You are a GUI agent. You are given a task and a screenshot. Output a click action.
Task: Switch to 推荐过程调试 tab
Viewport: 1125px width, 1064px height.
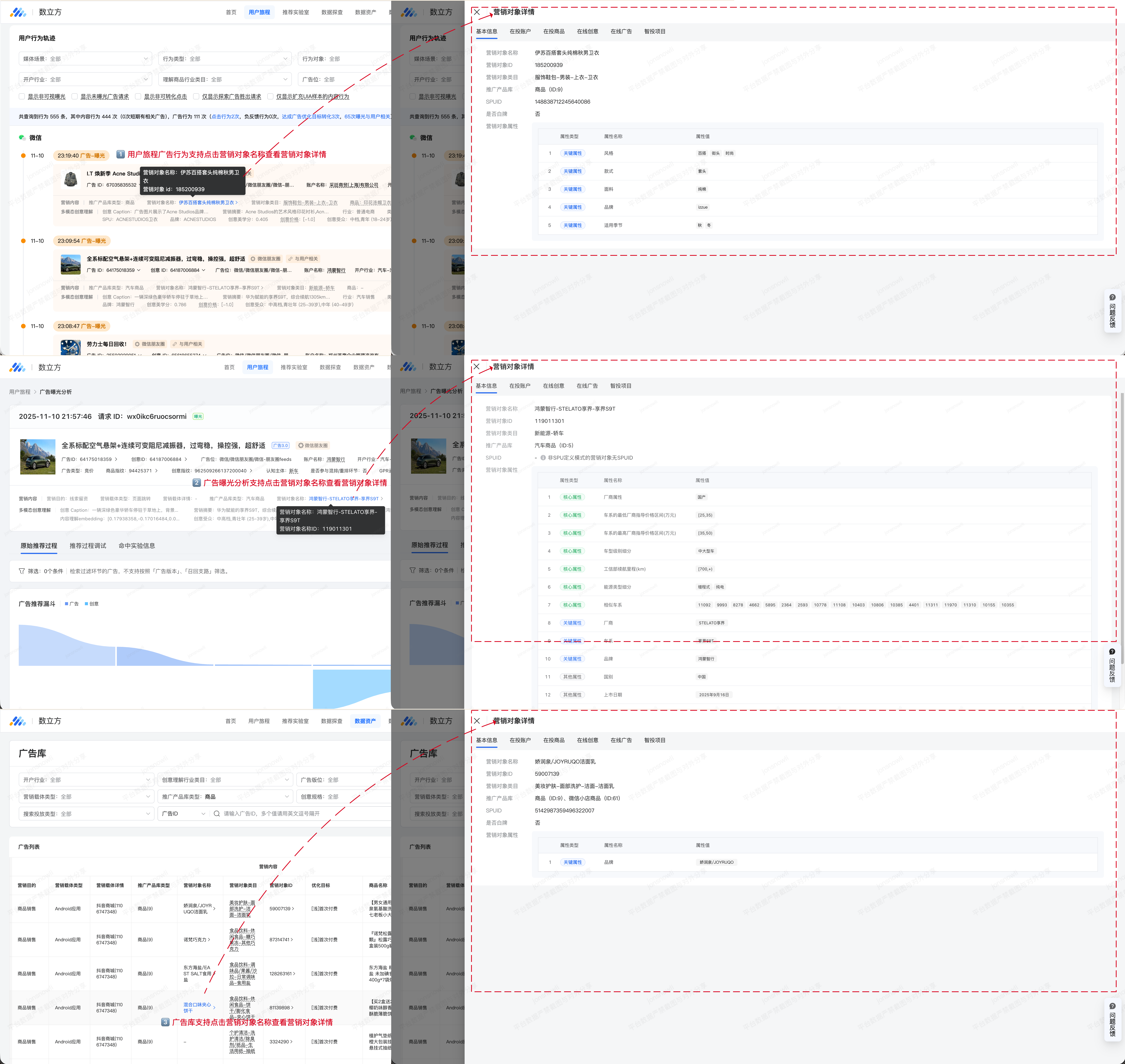88,546
